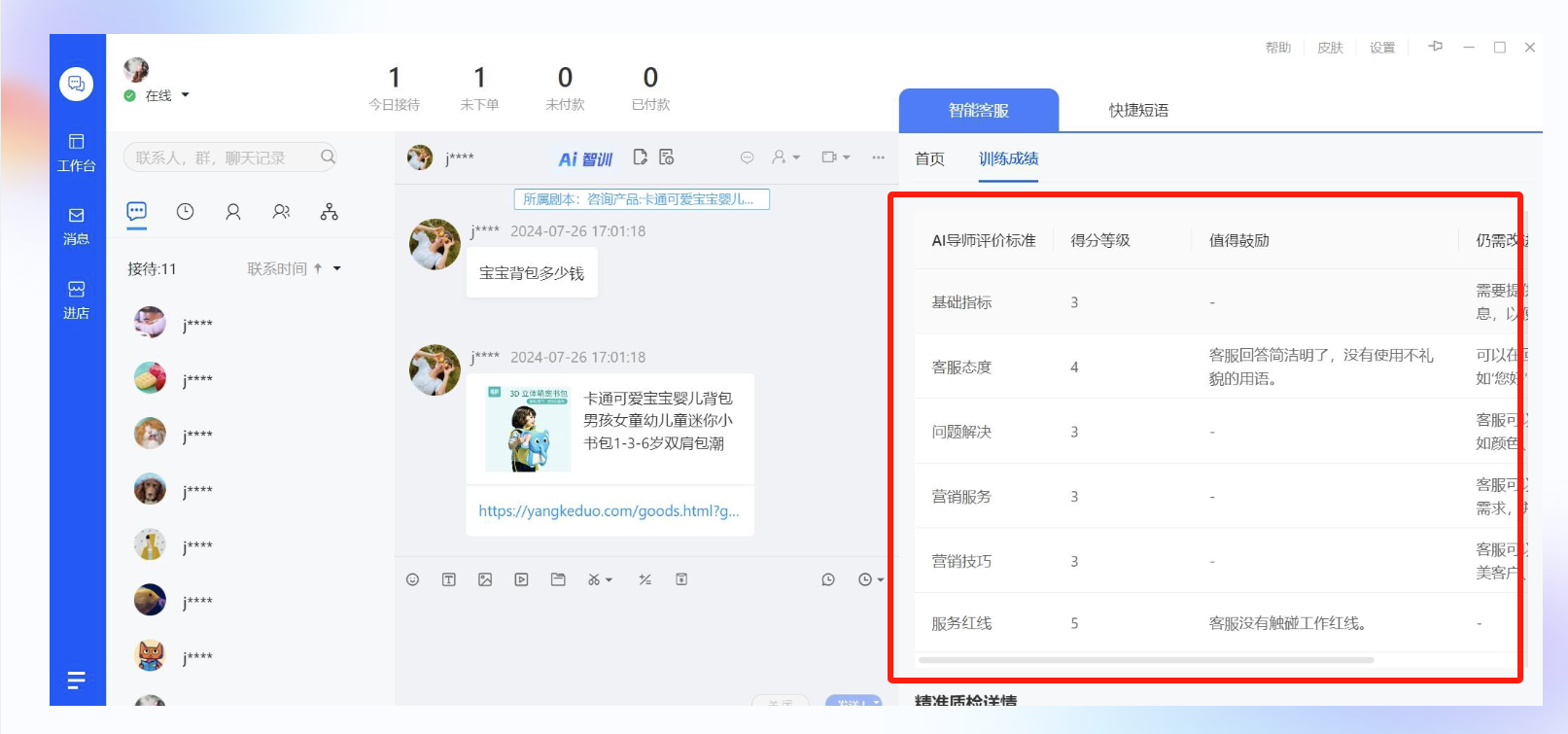The image size is (1568, 734).
Task: Switch to the 智能客服 tab
Action: pyautogui.click(x=979, y=110)
